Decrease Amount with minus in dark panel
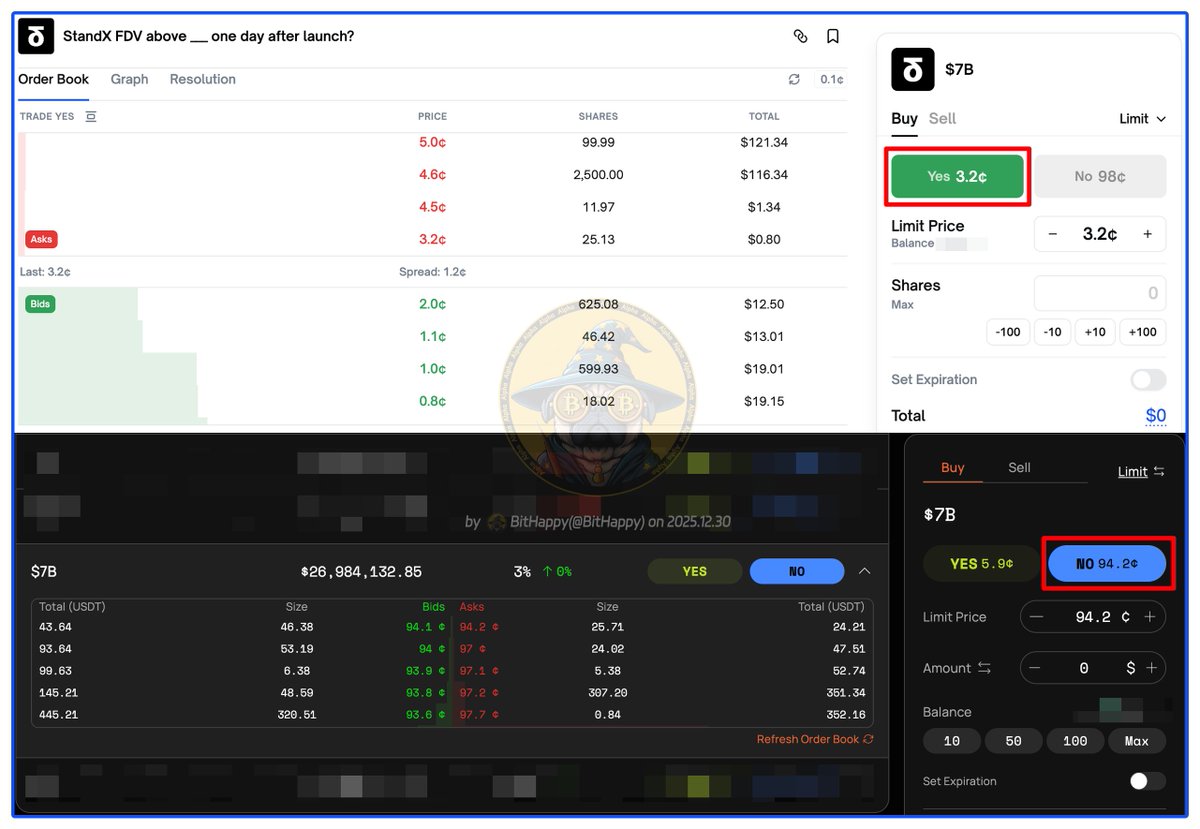Viewport: 1200px width, 829px height. click(1035, 668)
